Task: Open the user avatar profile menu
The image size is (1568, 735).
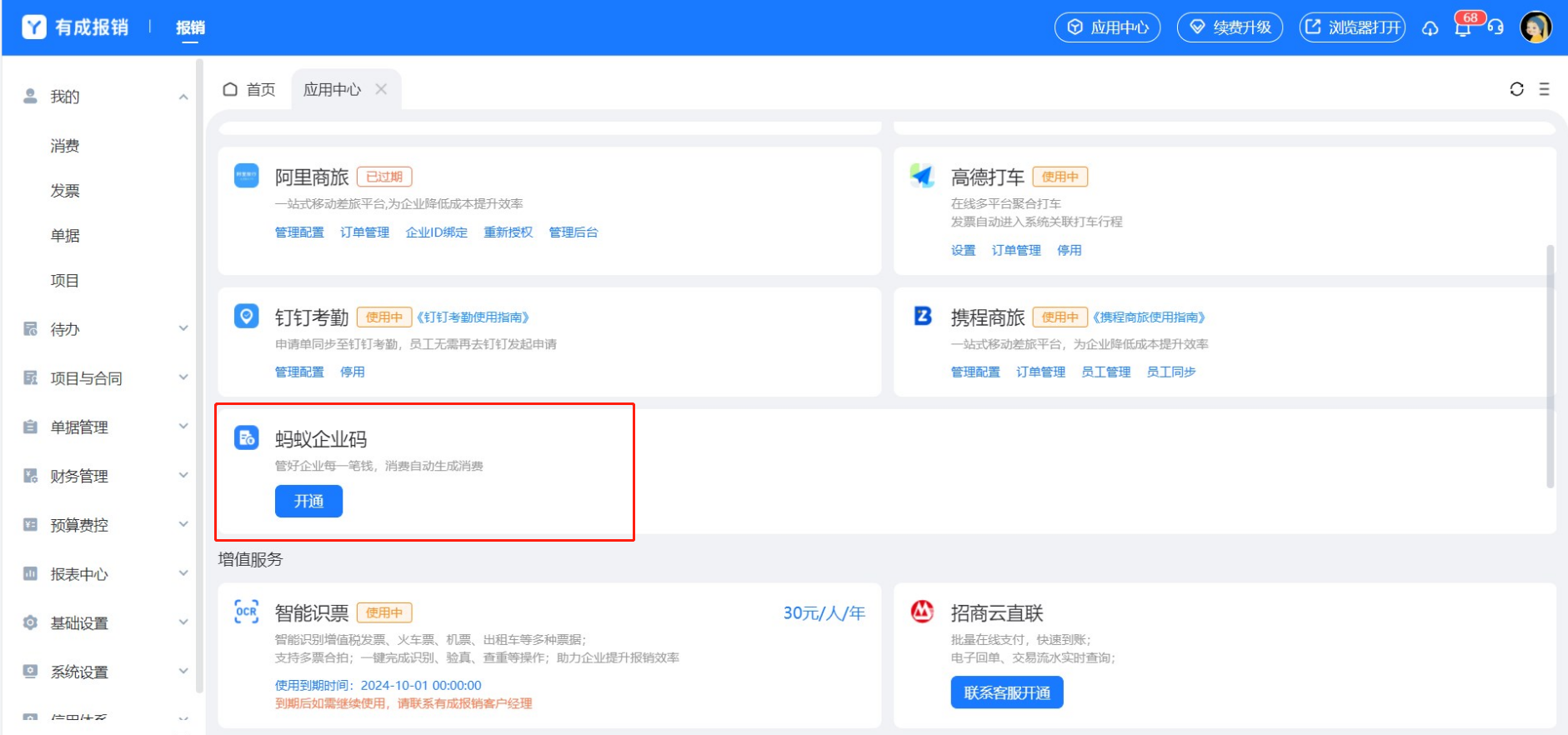Action: click(1535, 27)
